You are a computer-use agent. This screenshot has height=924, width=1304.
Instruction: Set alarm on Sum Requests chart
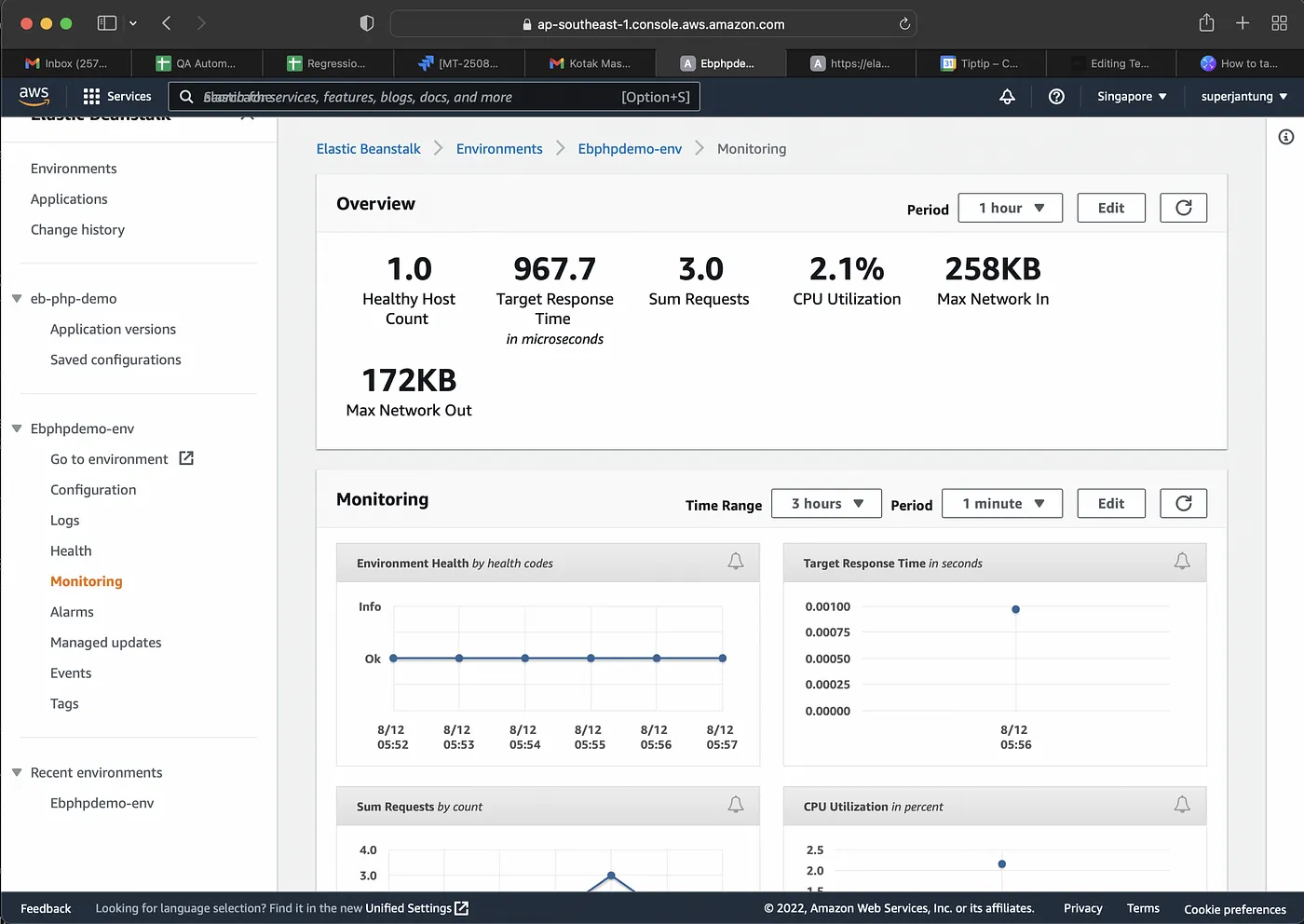tap(736, 805)
